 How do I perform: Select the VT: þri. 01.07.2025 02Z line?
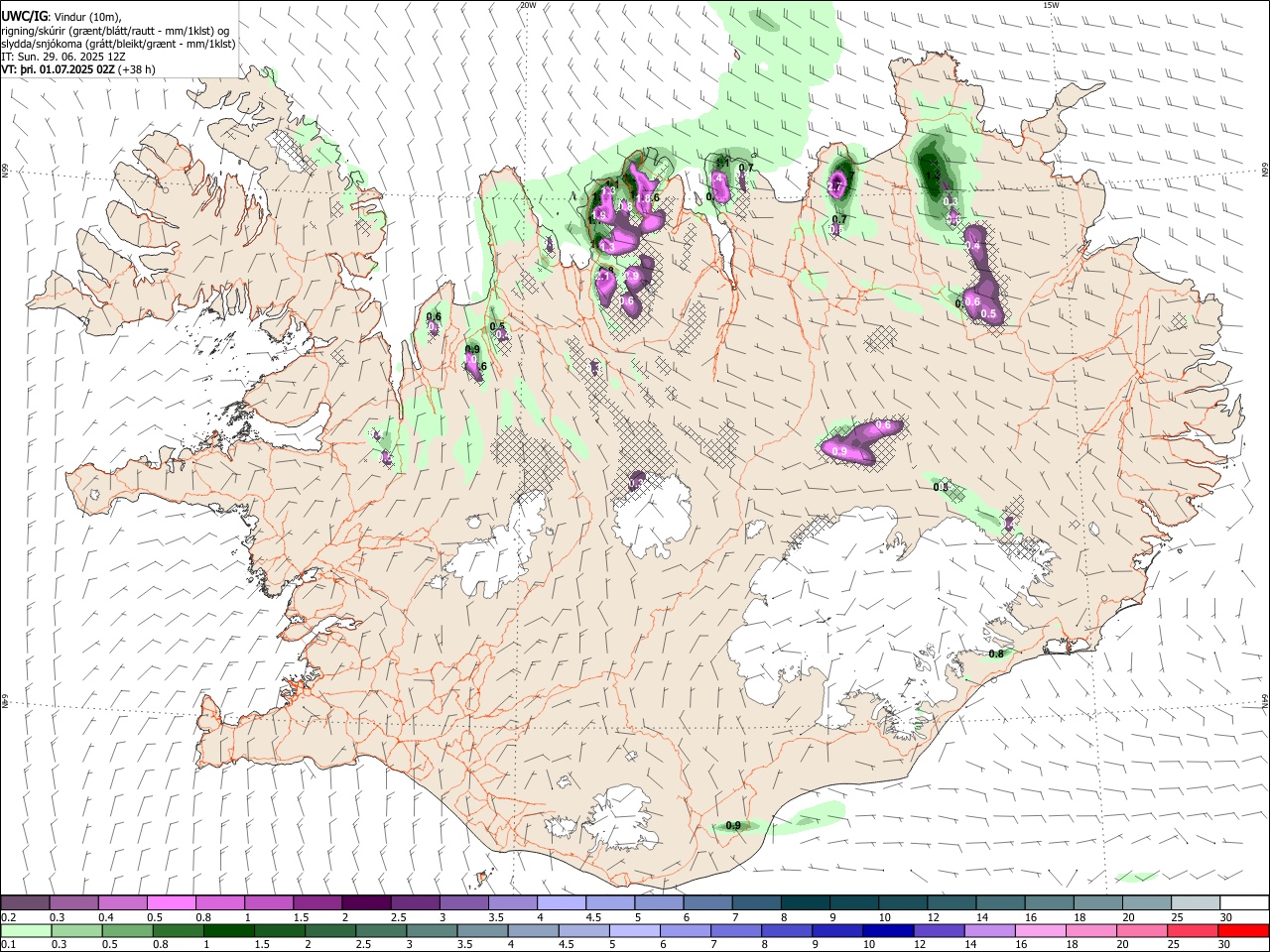click(x=58, y=69)
